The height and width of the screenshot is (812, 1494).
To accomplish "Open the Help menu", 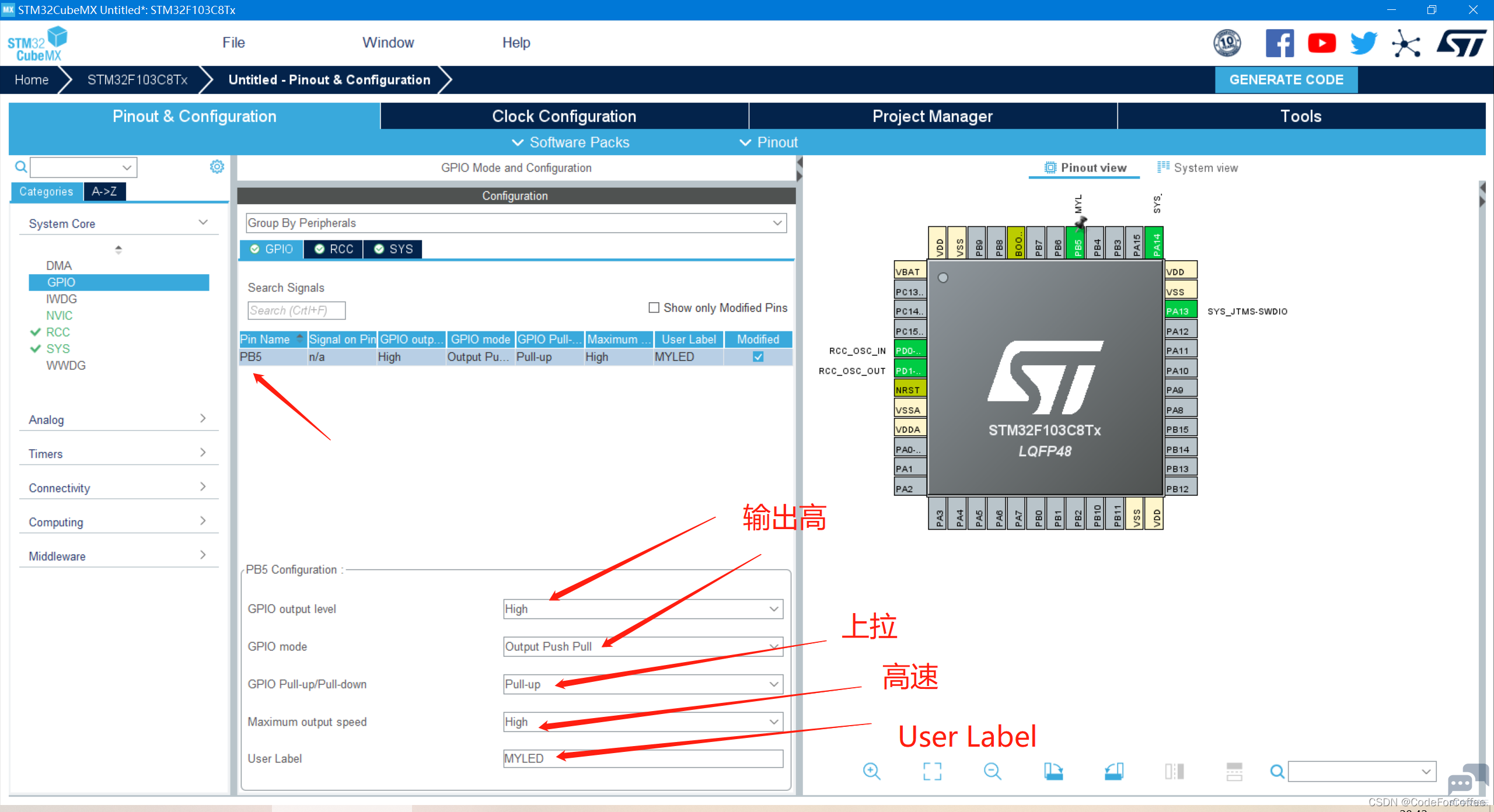I will [x=516, y=43].
